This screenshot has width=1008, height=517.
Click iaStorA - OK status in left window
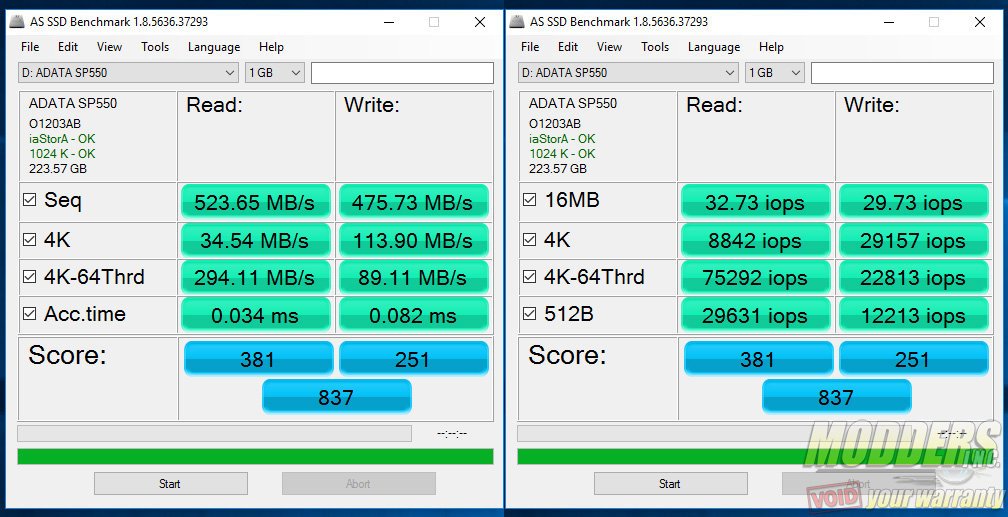coord(62,139)
